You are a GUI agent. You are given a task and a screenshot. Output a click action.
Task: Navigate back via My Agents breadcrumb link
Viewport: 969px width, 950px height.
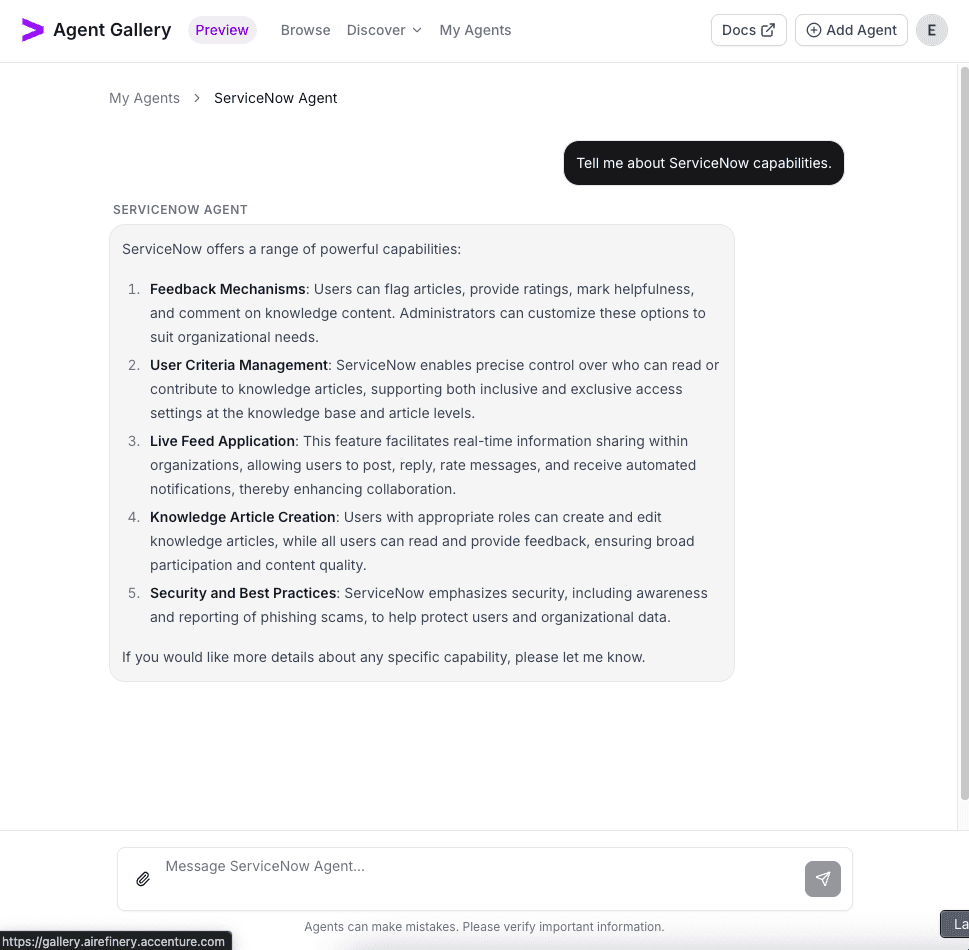(x=144, y=98)
